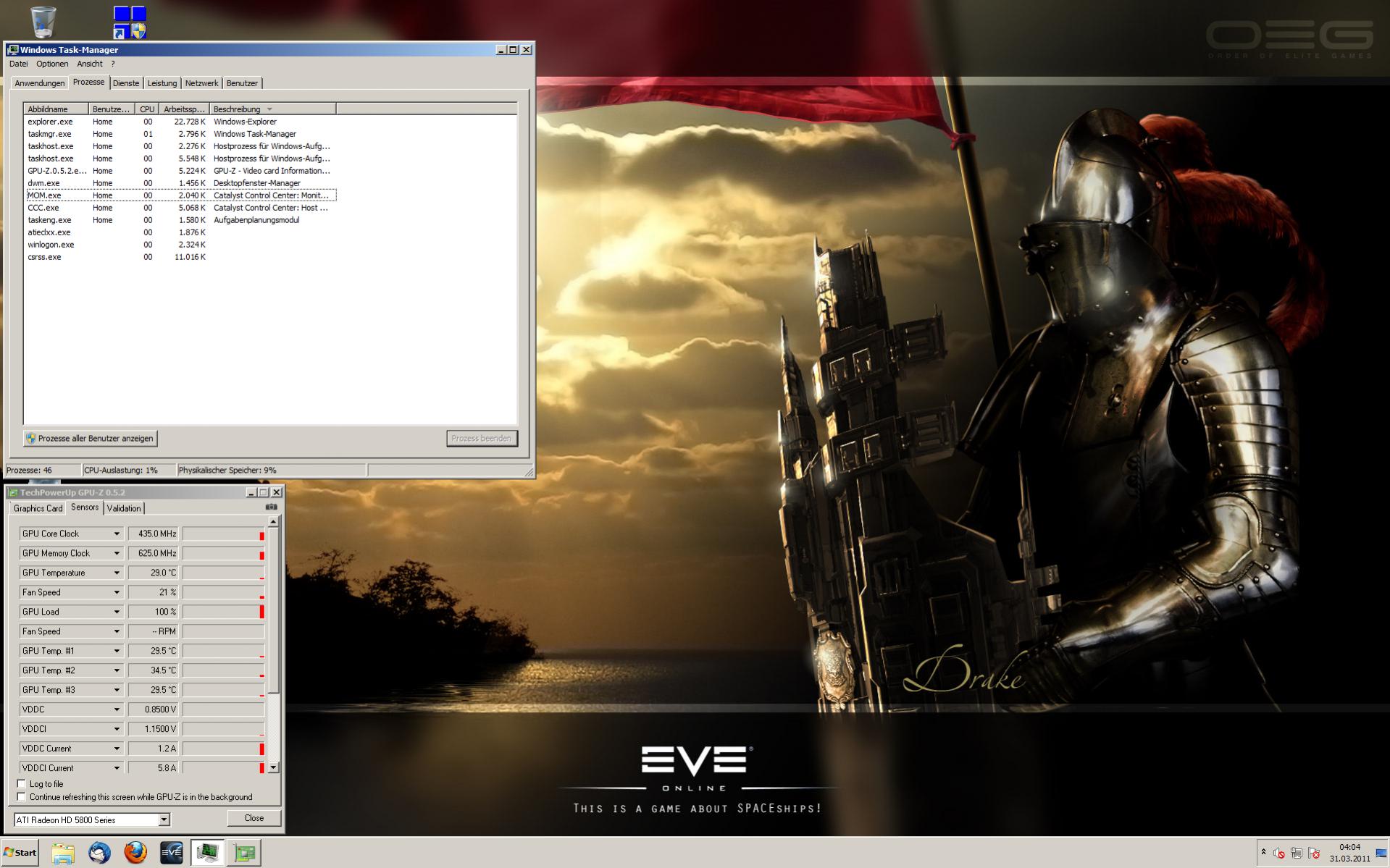Open GPU Temperature sensor dropdown
This screenshot has width=1390, height=868.
click(117, 573)
